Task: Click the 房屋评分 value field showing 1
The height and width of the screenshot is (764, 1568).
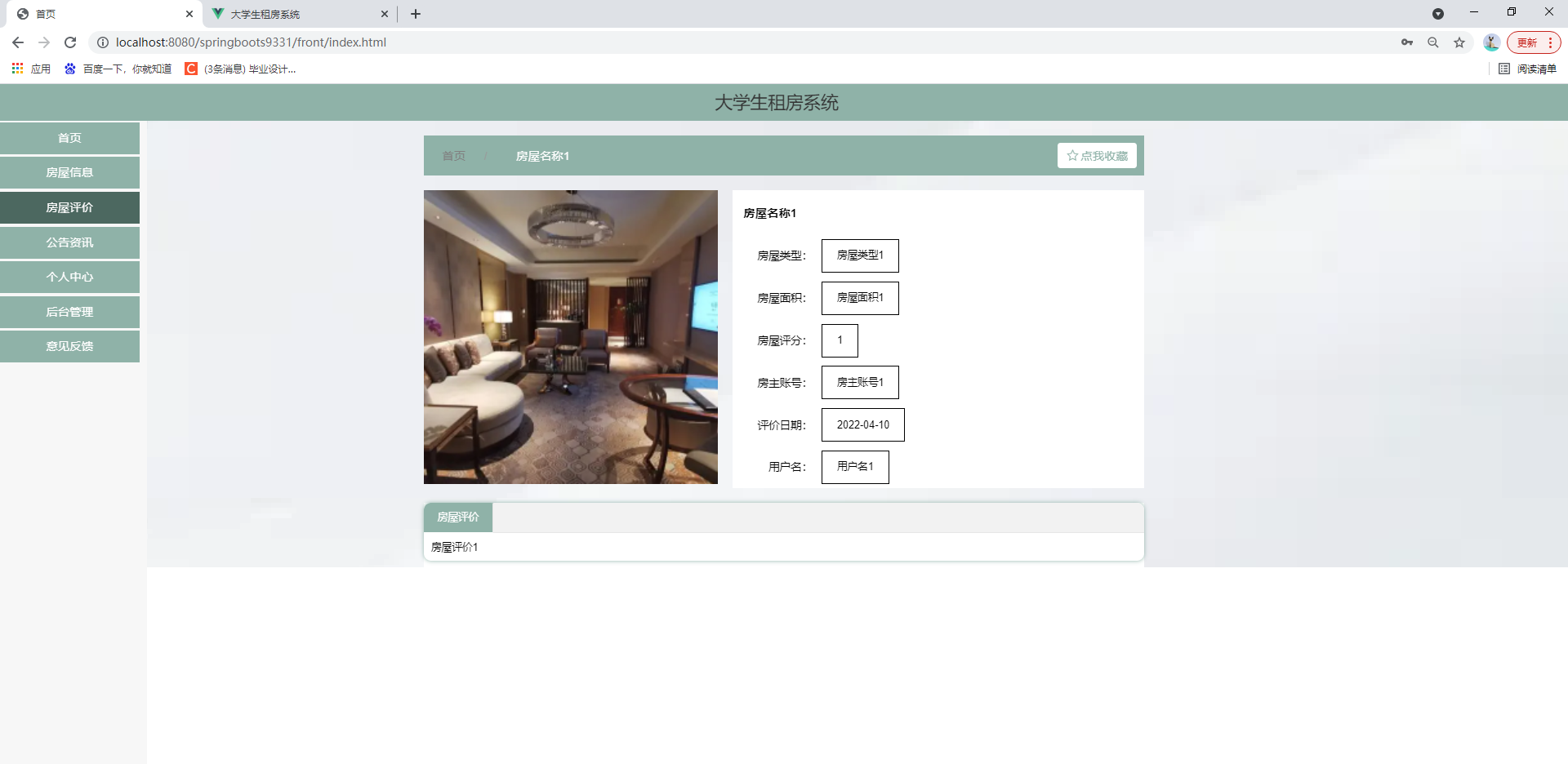Action: coord(840,340)
